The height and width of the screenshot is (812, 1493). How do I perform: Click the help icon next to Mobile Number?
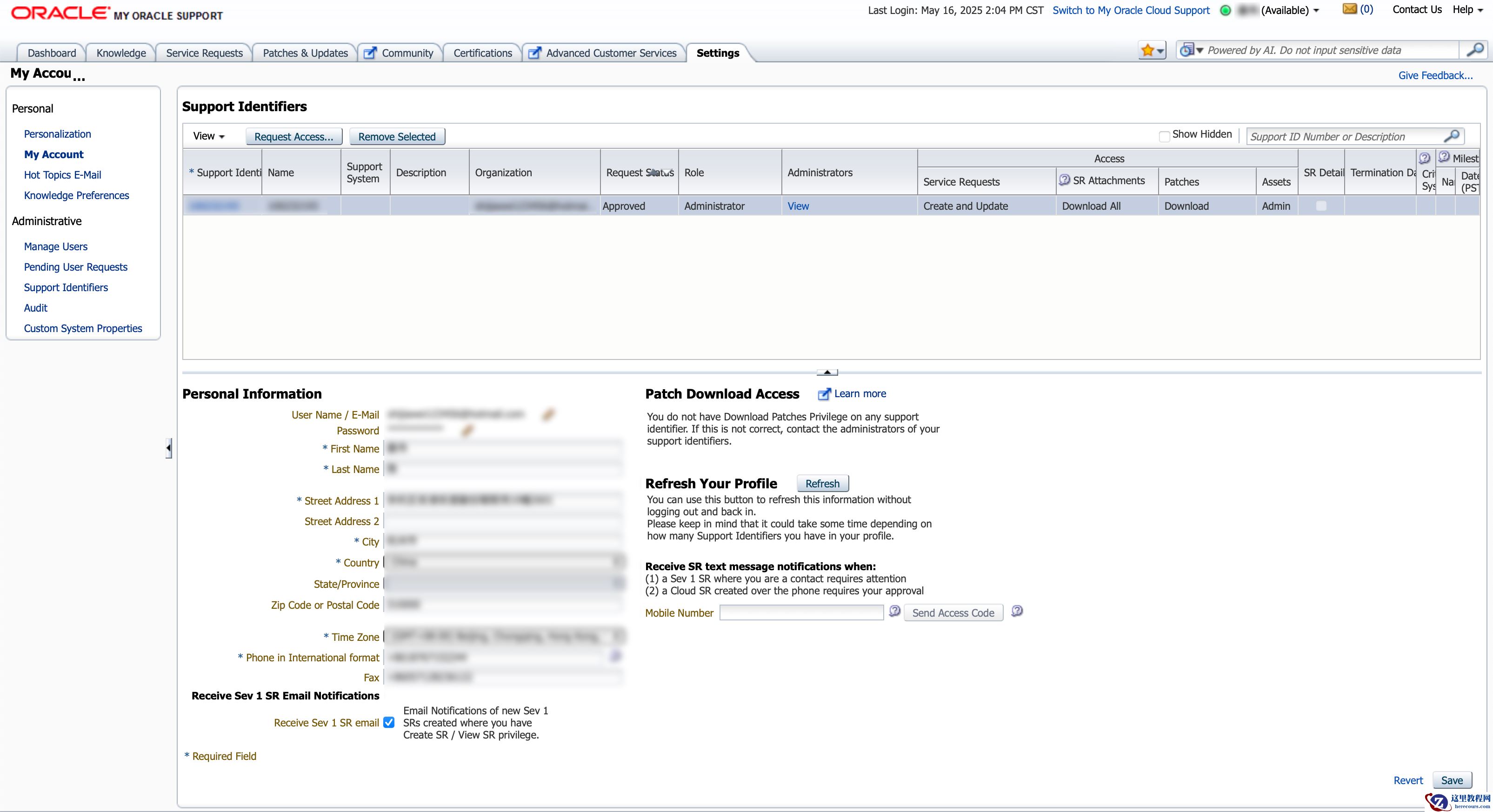pos(894,612)
